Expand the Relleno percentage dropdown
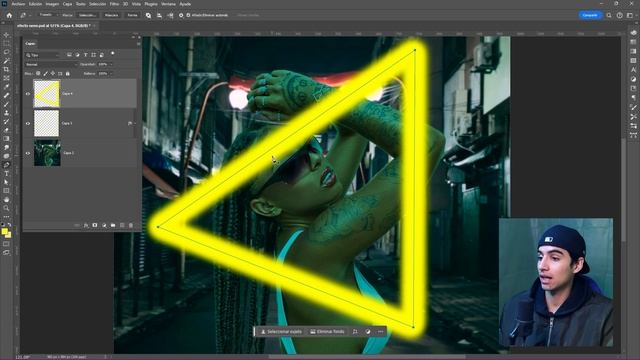This screenshot has height=360, width=640. 111,73
